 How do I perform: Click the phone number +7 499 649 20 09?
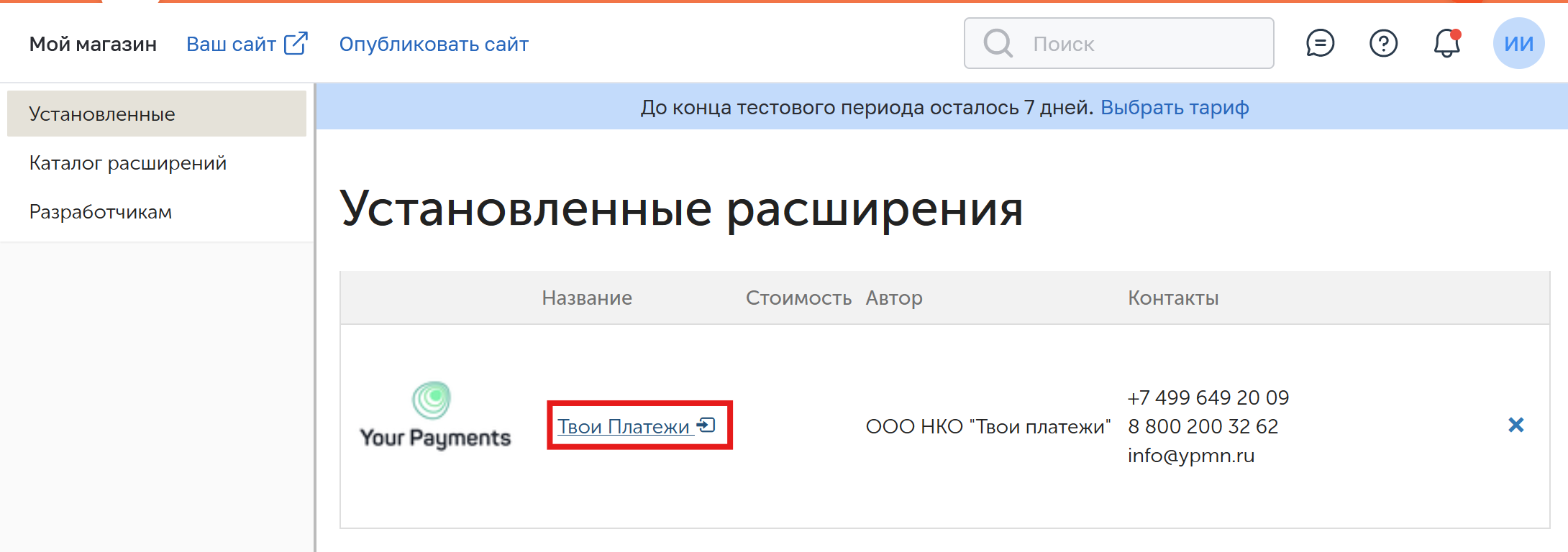point(1208,397)
